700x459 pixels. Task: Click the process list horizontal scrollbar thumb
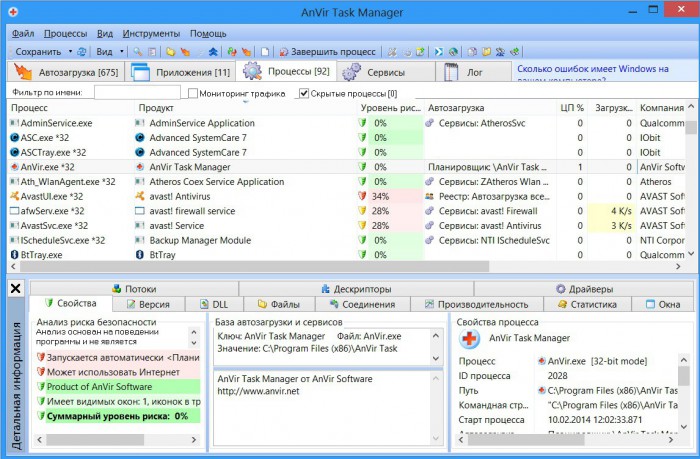[254, 267]
